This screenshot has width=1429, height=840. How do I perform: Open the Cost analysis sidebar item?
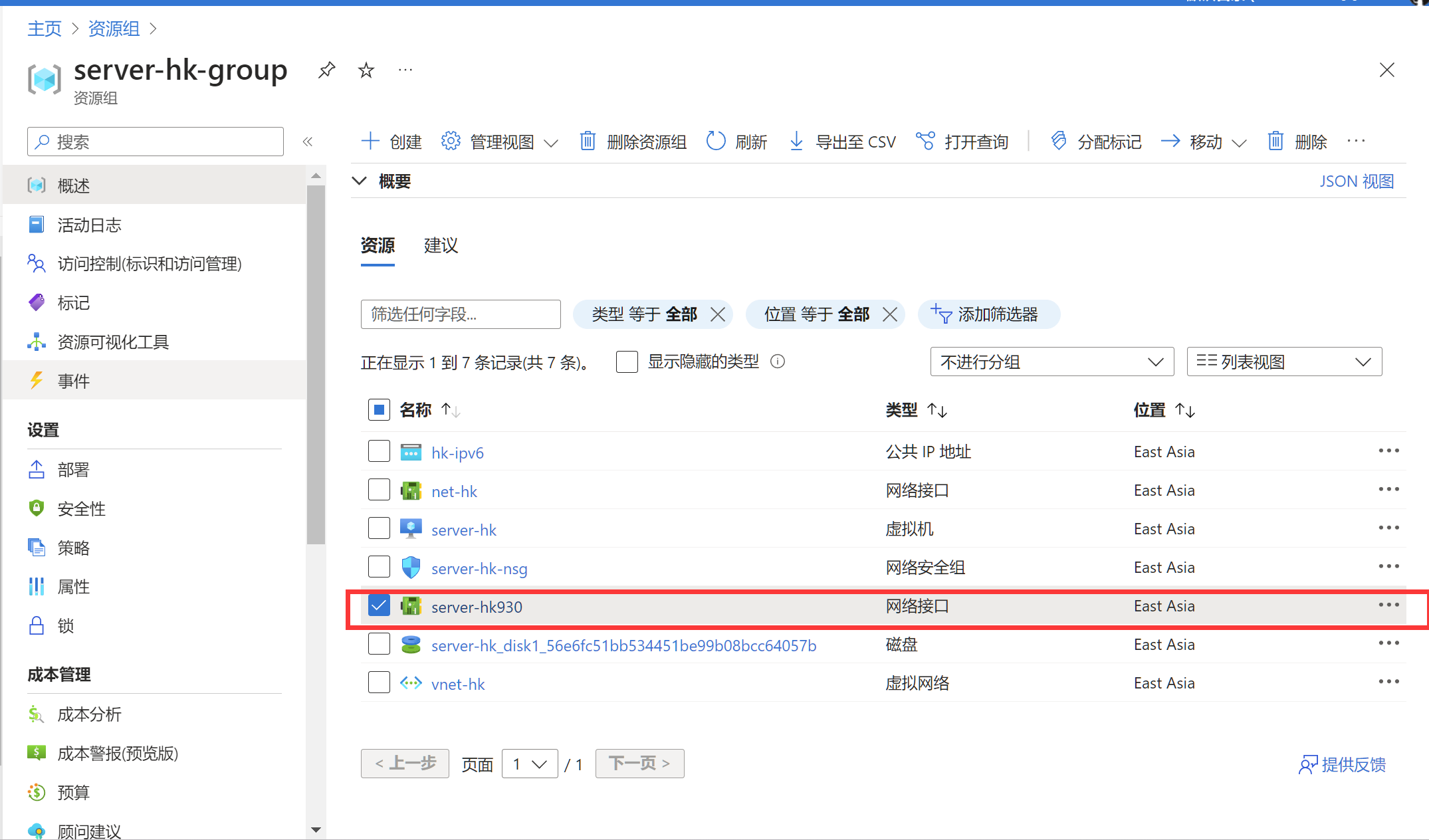[89, 714]
